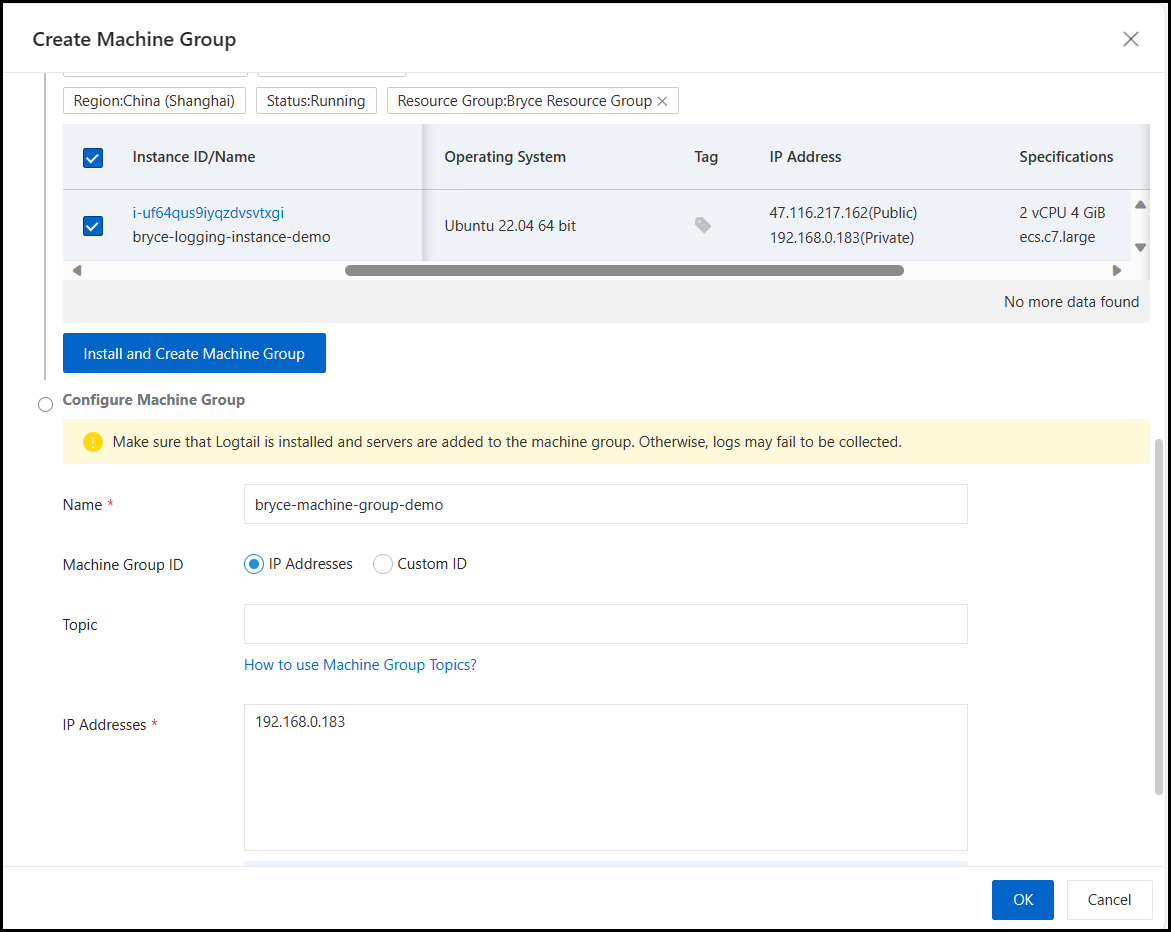1171x932 pixels.
Task: Choose IP Addresses as Machine Group ID
Action: point(254,564)
